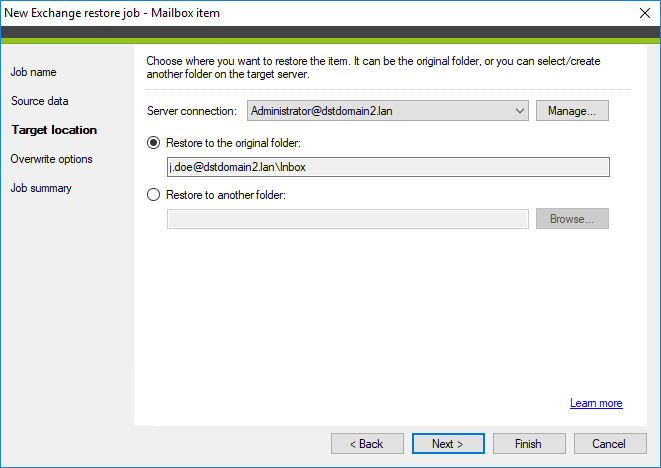Viewport: 661px width, 468px height.
Task: Click the dialog title bar text
Action: pos(112,13)
